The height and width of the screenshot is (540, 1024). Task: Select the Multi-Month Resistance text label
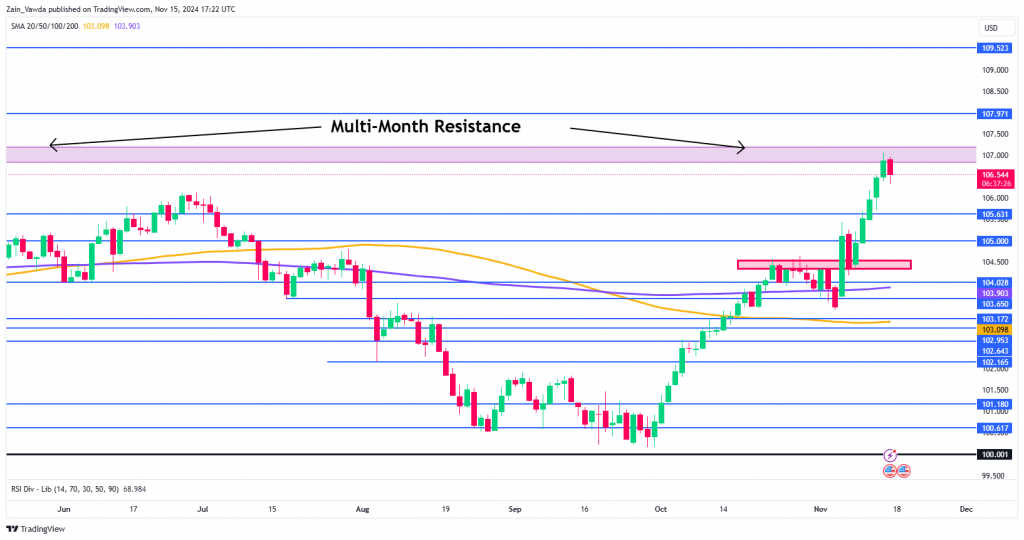[425, 126]
